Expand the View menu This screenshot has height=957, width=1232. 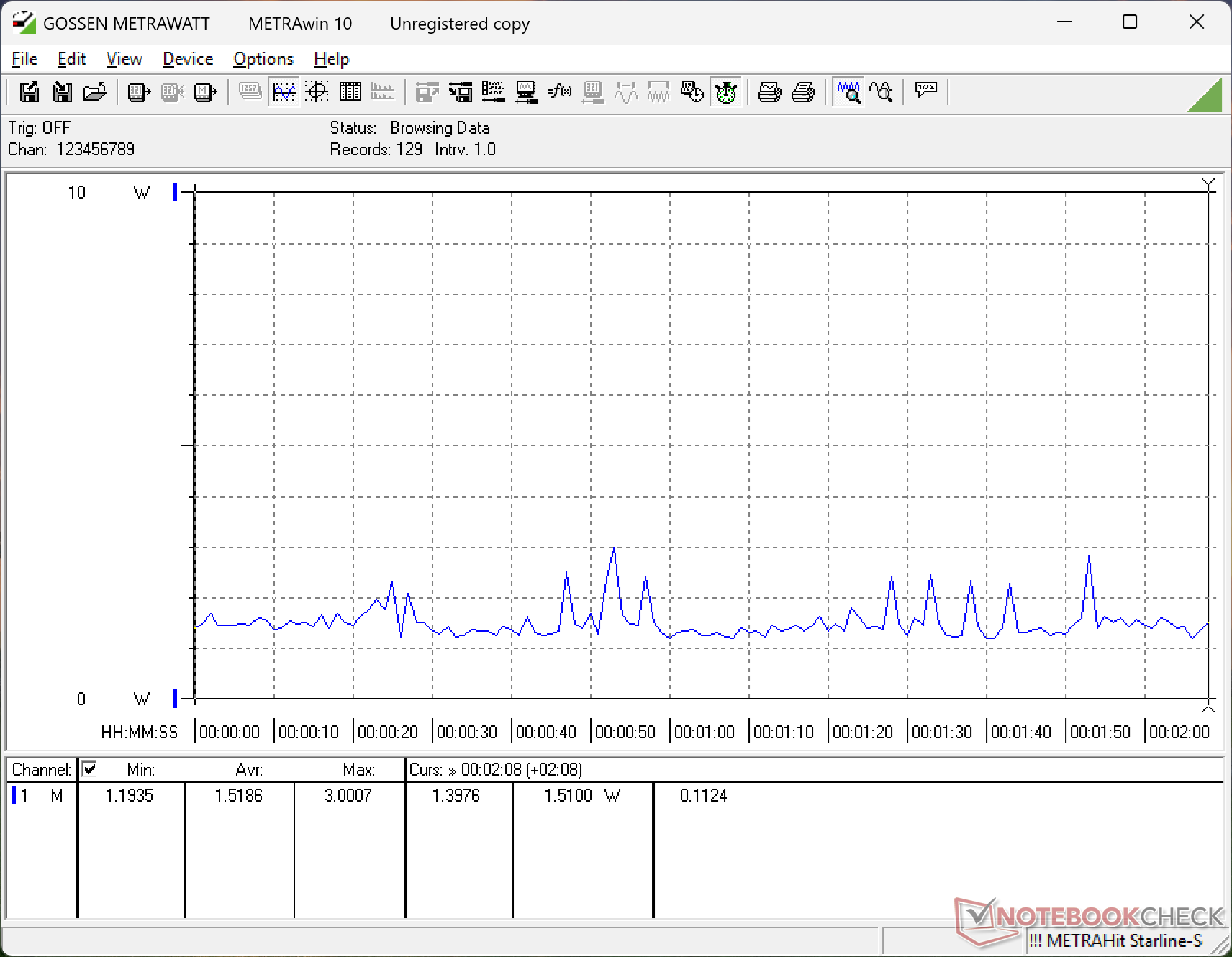pos(124,59)
